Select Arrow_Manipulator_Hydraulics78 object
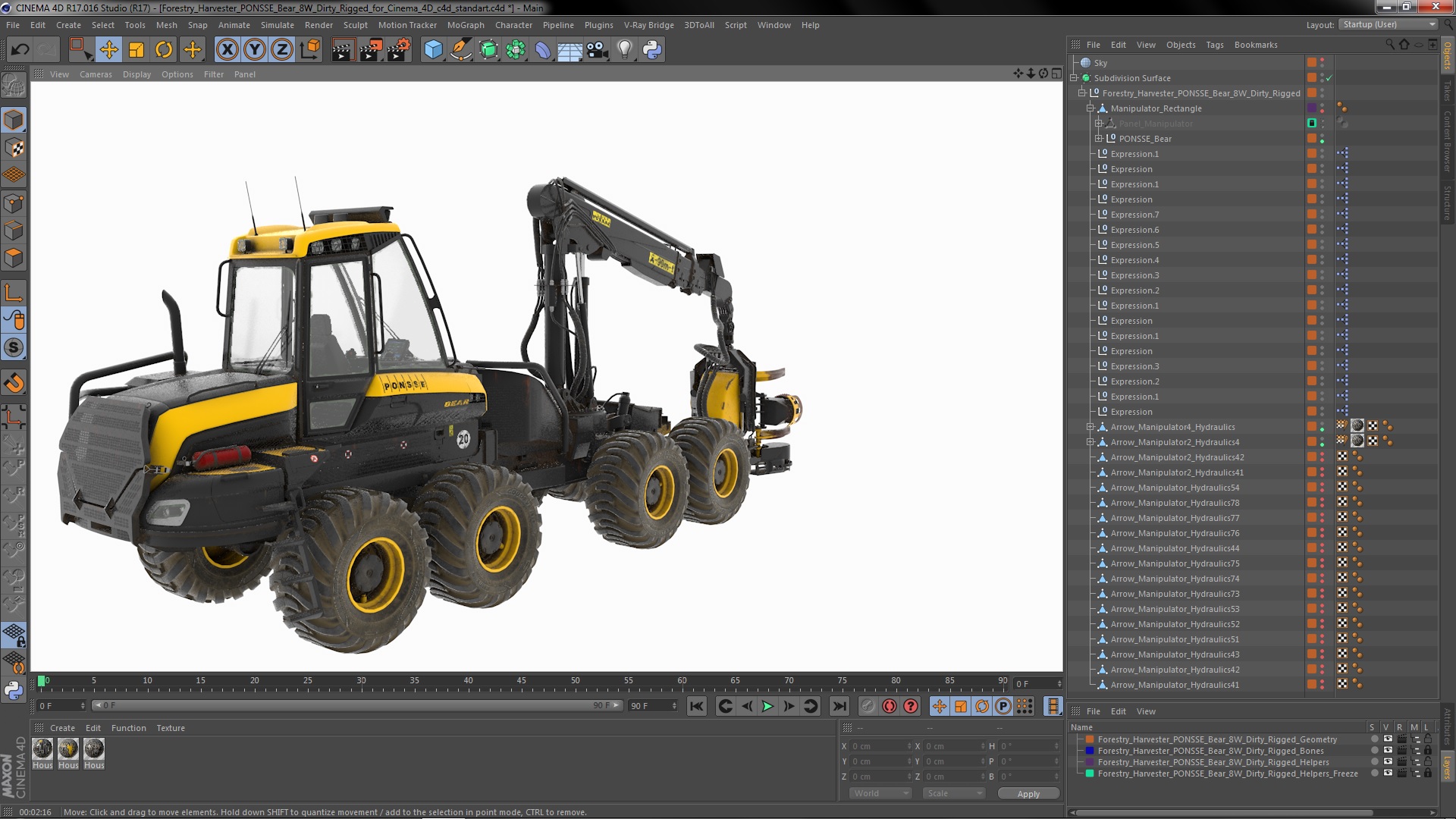This screenshot has height=819, width=1456. tap(1175, 503)
